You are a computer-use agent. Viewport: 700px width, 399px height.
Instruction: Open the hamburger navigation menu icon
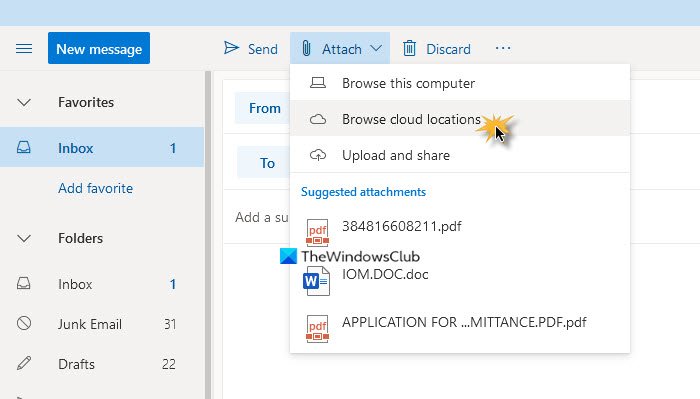click(x=24, y=48)
